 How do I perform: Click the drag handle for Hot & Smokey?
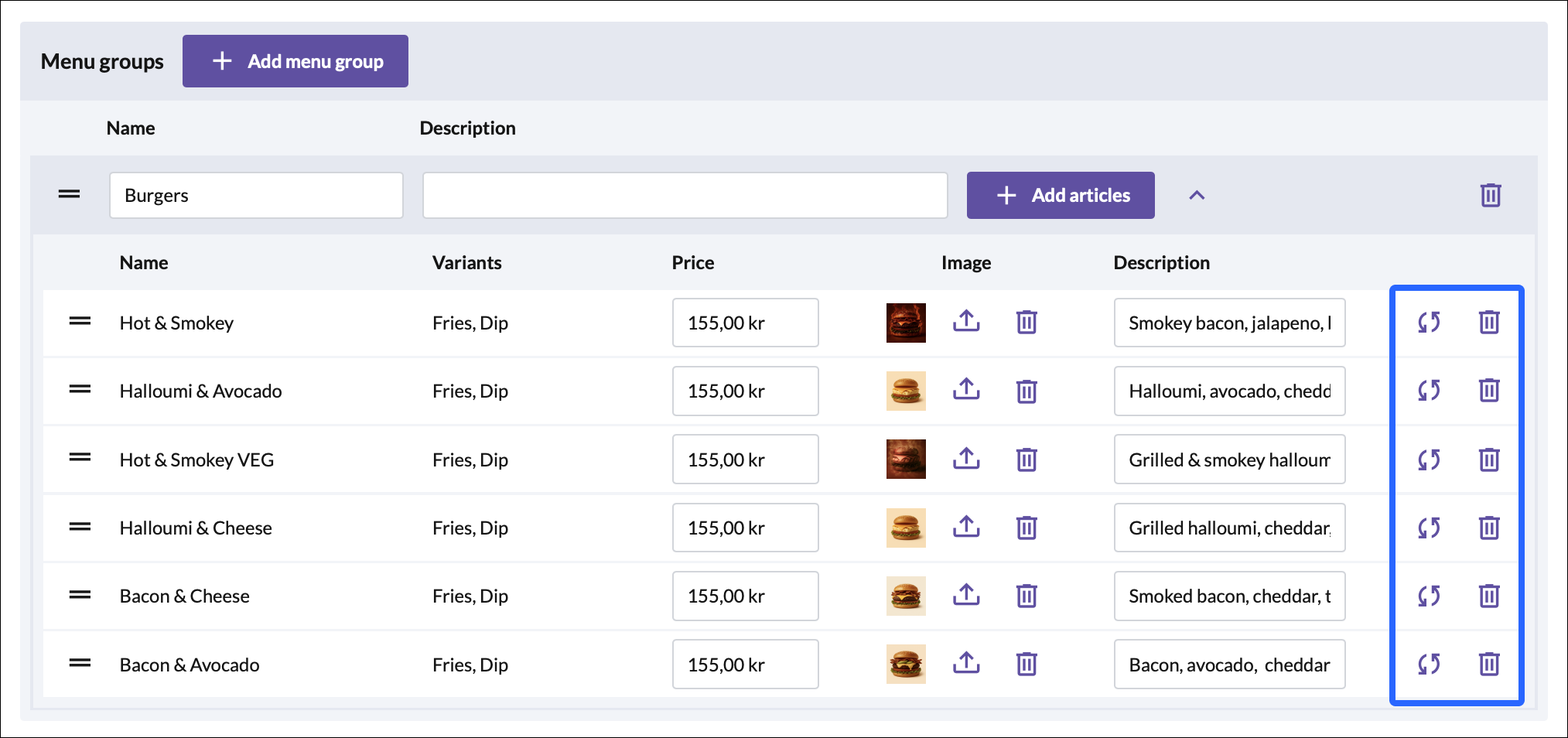pyautogui.click(x=80, y=322)
